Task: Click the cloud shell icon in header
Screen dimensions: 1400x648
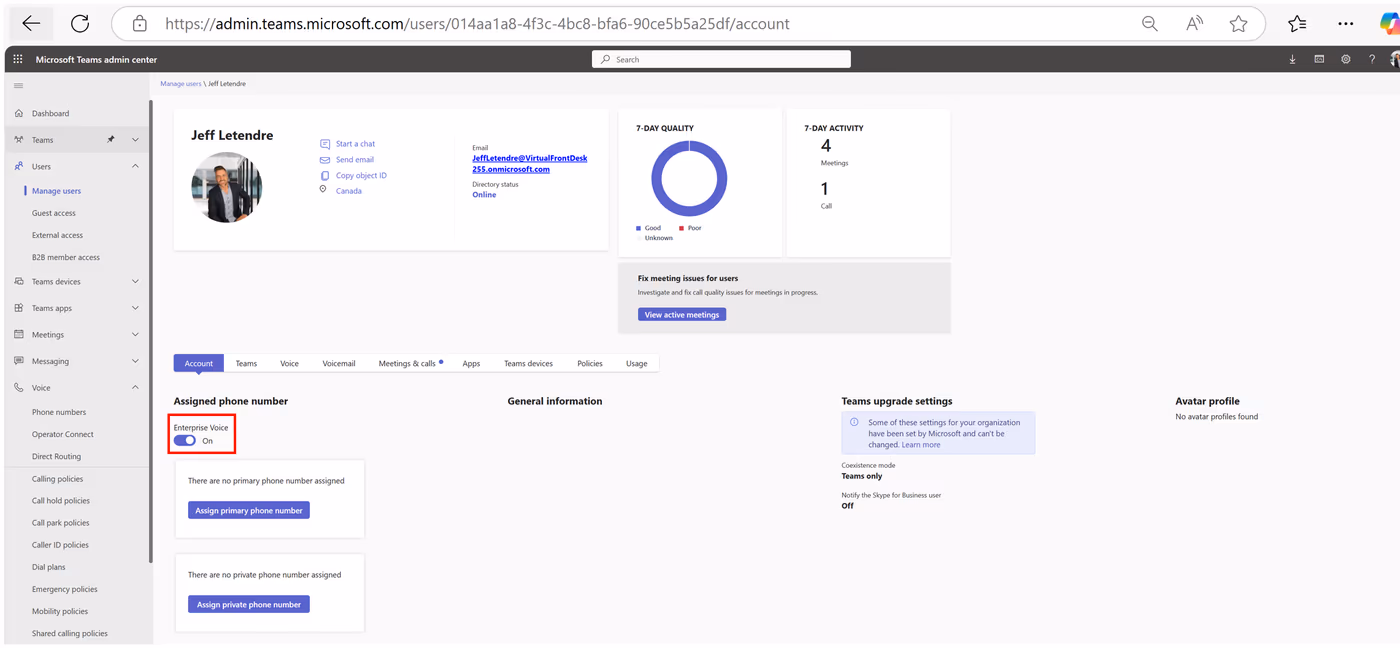Action: (x=1319, y=59)
